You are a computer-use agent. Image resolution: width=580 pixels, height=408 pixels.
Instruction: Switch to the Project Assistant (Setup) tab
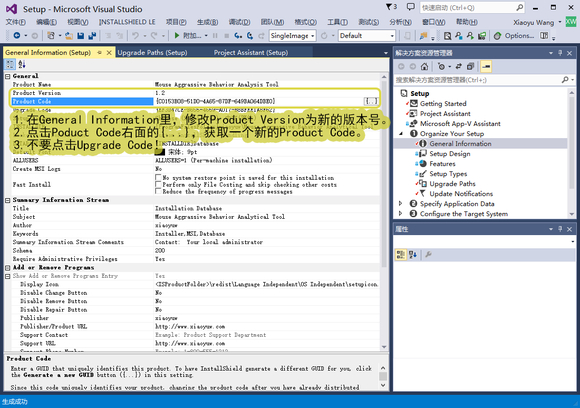(251, 53)
